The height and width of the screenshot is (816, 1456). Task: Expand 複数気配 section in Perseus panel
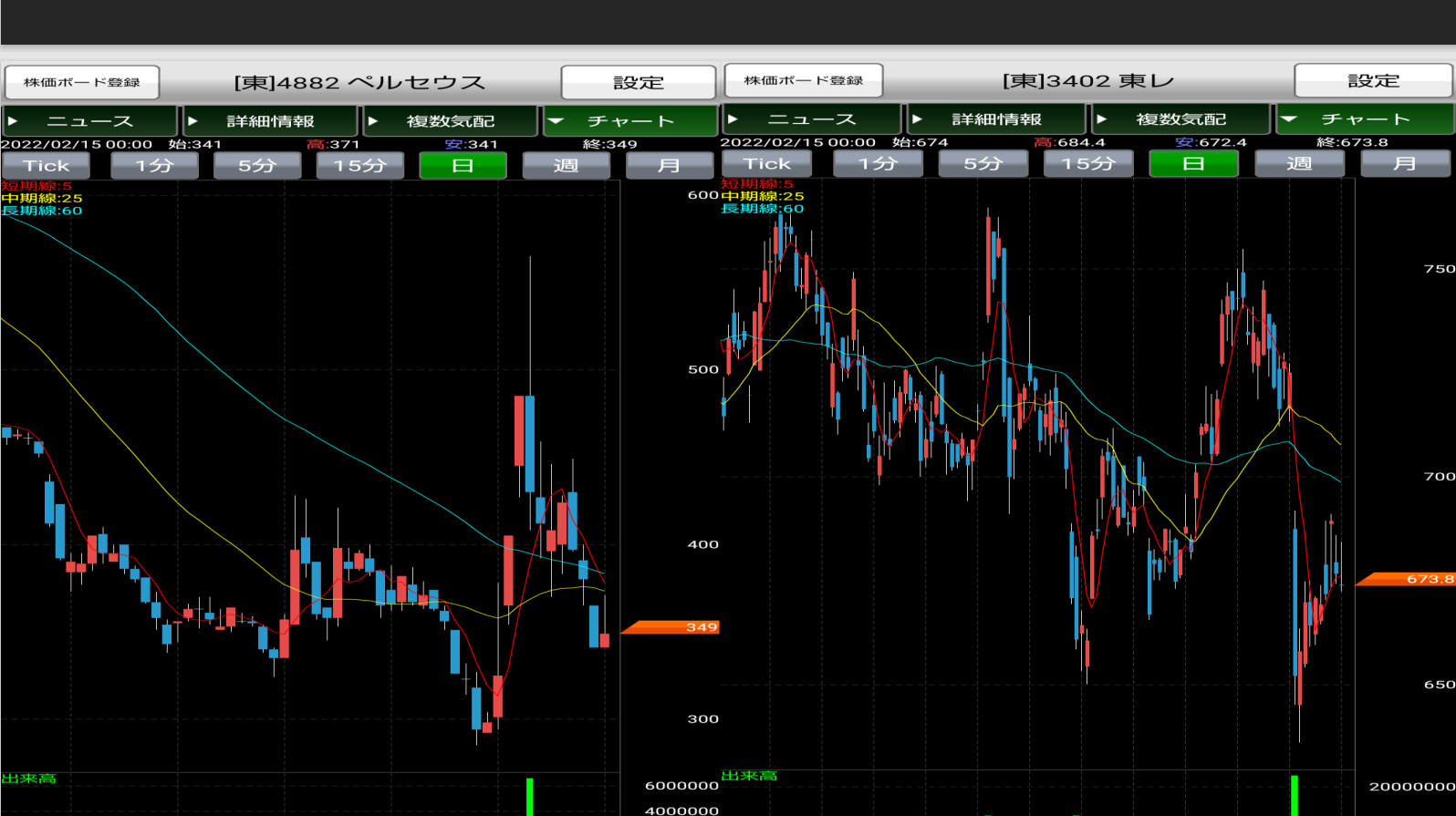point(450,121)
